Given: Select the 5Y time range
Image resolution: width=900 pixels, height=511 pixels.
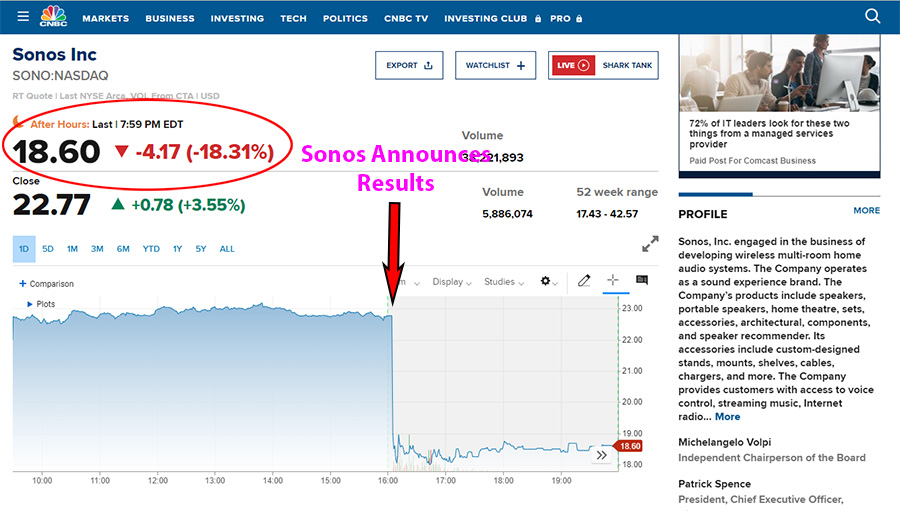Looking at the screenshot, I should point(200,249).
